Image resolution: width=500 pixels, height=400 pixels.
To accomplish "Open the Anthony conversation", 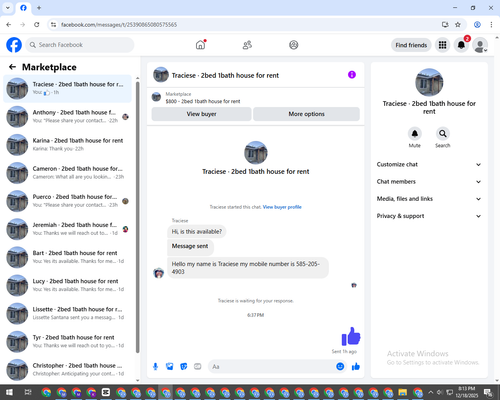I will coord(68,117).
